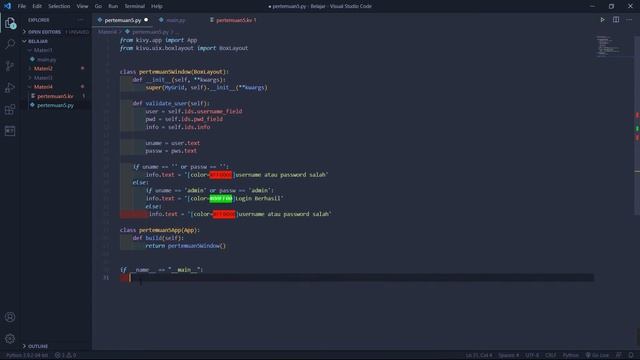This screenshot has width=640, height=360.
Task: Open the Run menu
Action: 113,6
